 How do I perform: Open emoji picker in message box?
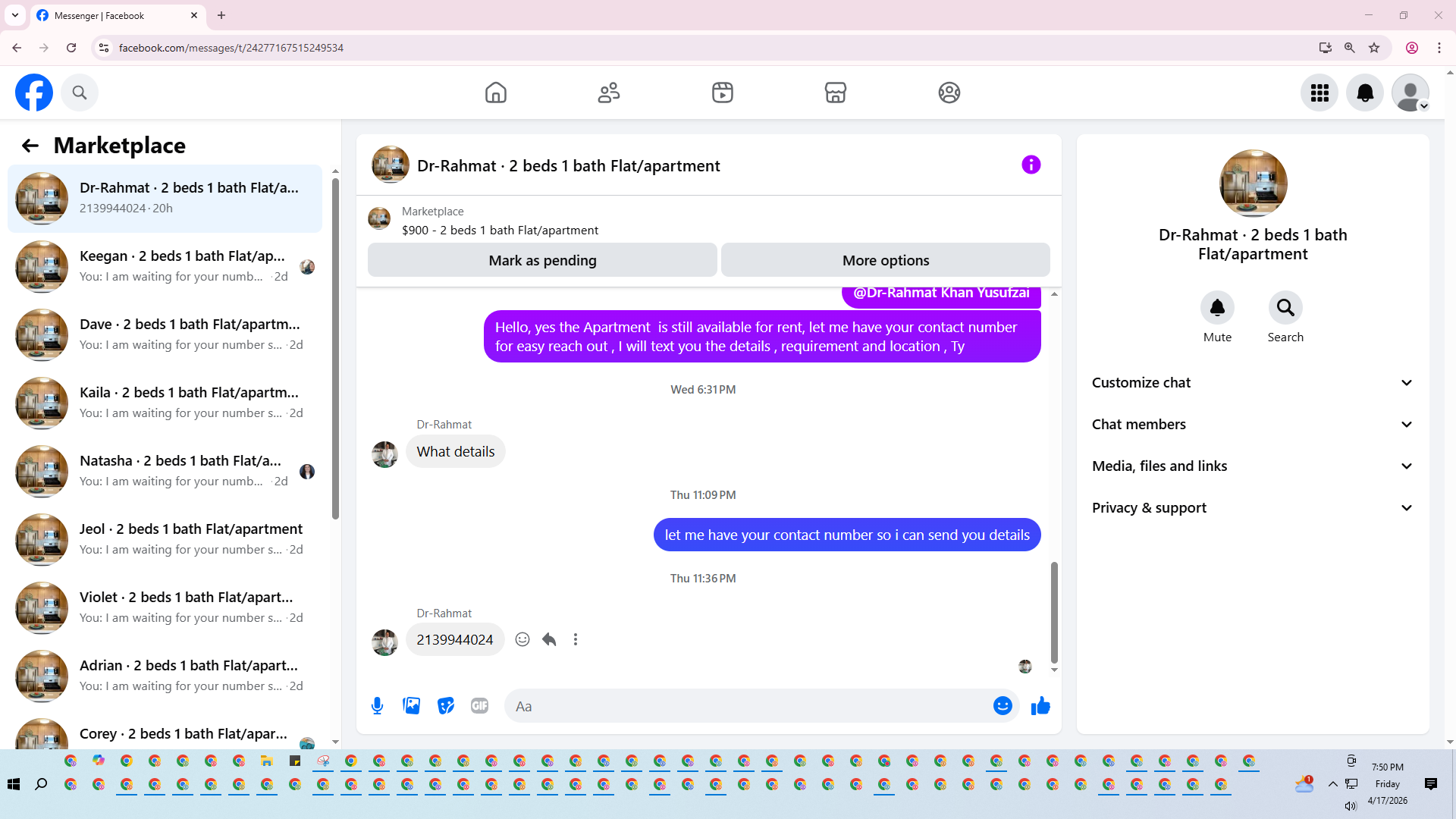coord(1003,706)
